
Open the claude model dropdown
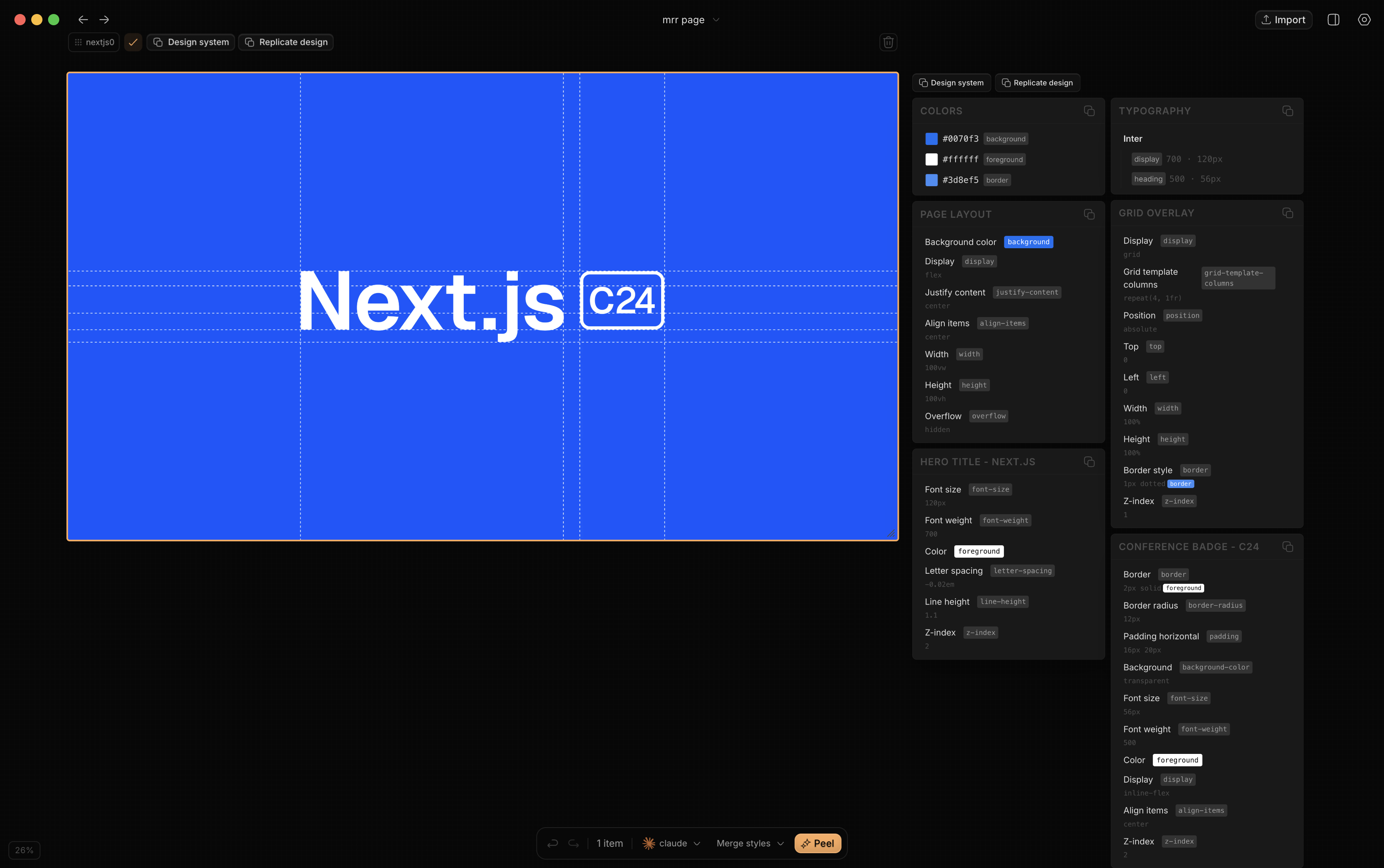point(672,843)
